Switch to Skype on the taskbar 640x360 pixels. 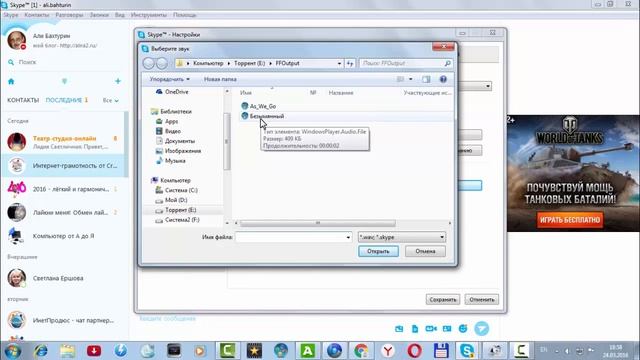467,351
